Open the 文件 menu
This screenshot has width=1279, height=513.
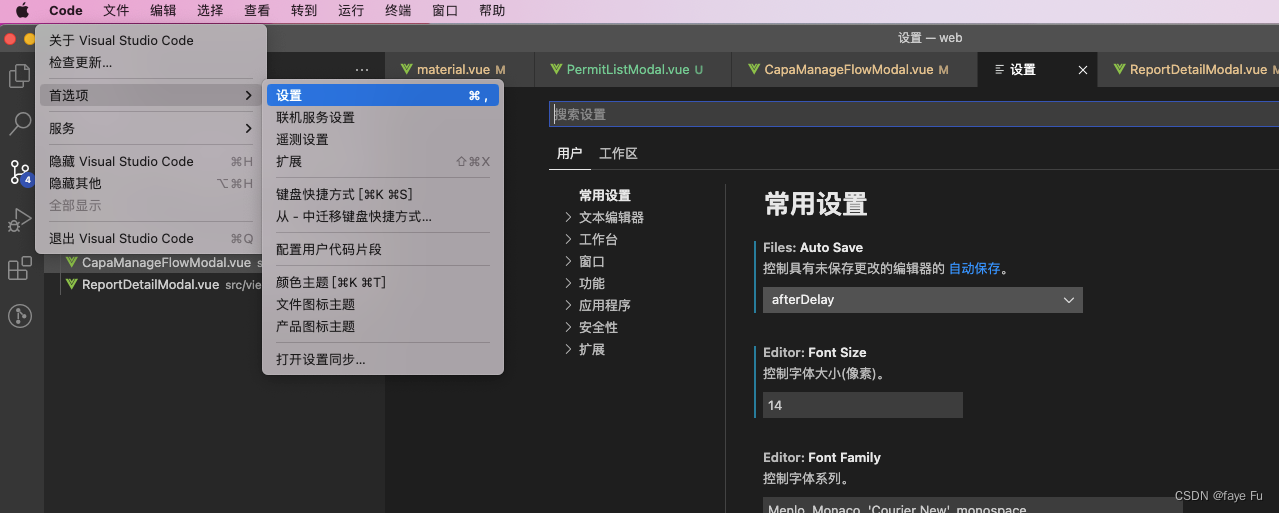point(116,11)
